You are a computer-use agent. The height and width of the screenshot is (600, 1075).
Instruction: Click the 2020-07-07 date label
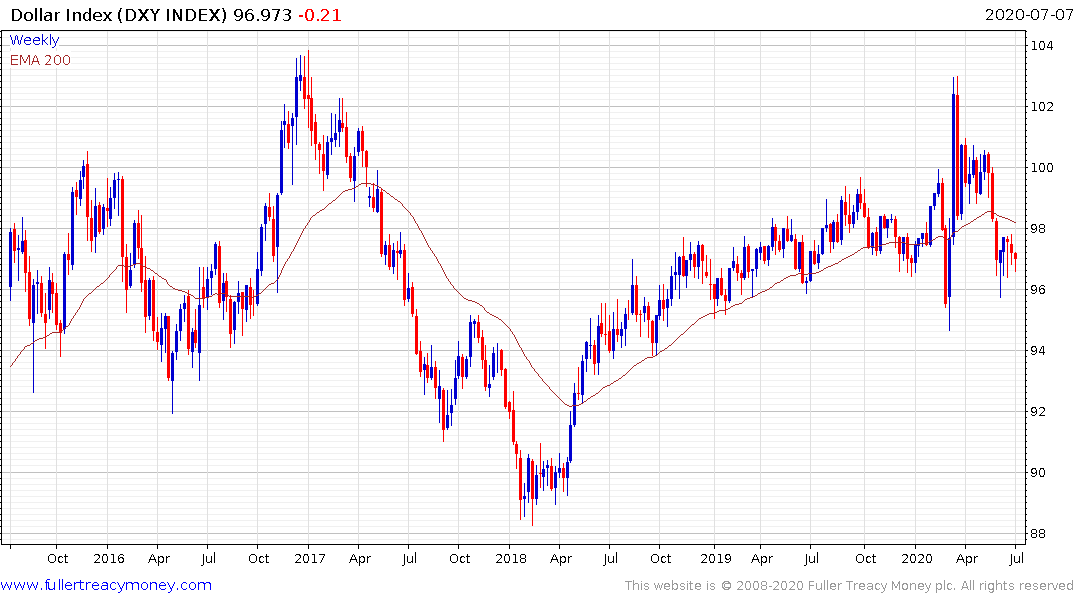tap(1028, 15)
